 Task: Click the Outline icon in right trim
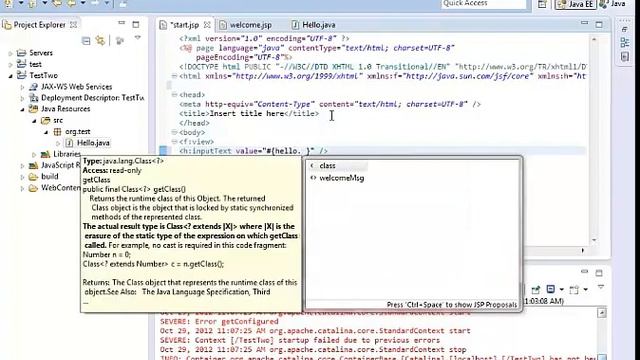[x=624, y=42]
